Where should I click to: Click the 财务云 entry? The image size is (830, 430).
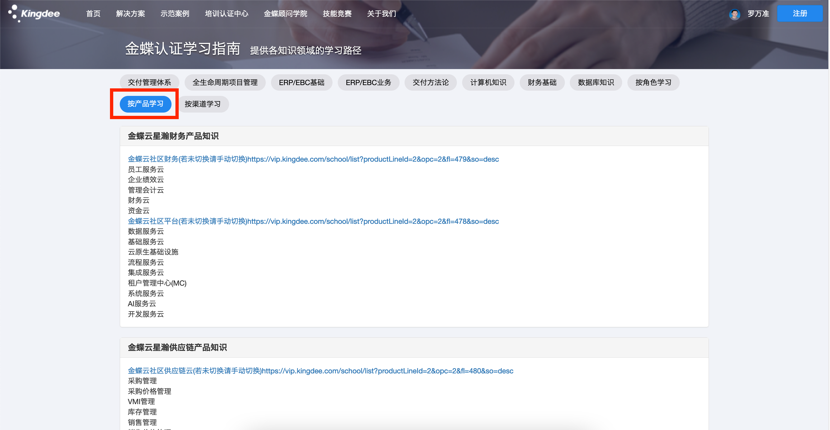point(139,200)
